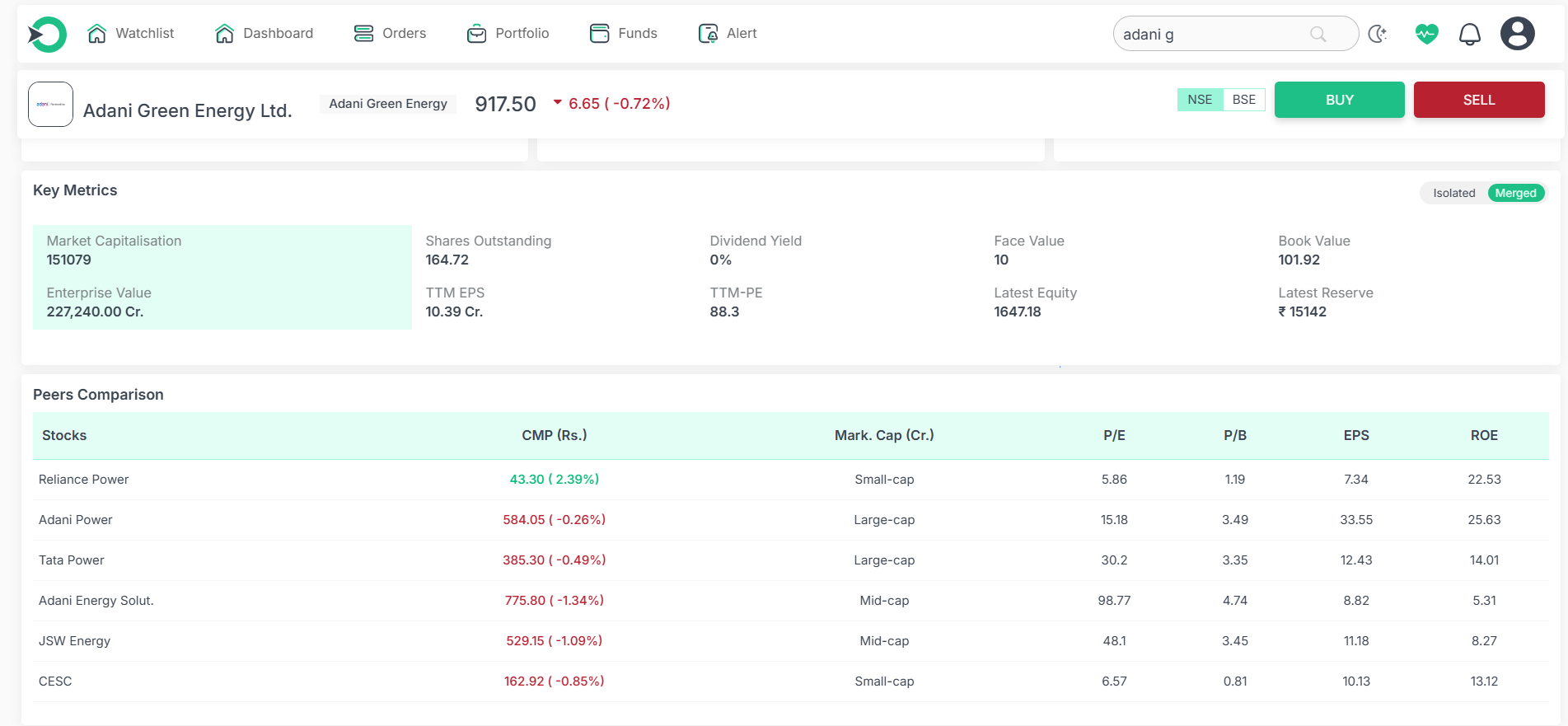Open CESC peer row

click(791, 682)
